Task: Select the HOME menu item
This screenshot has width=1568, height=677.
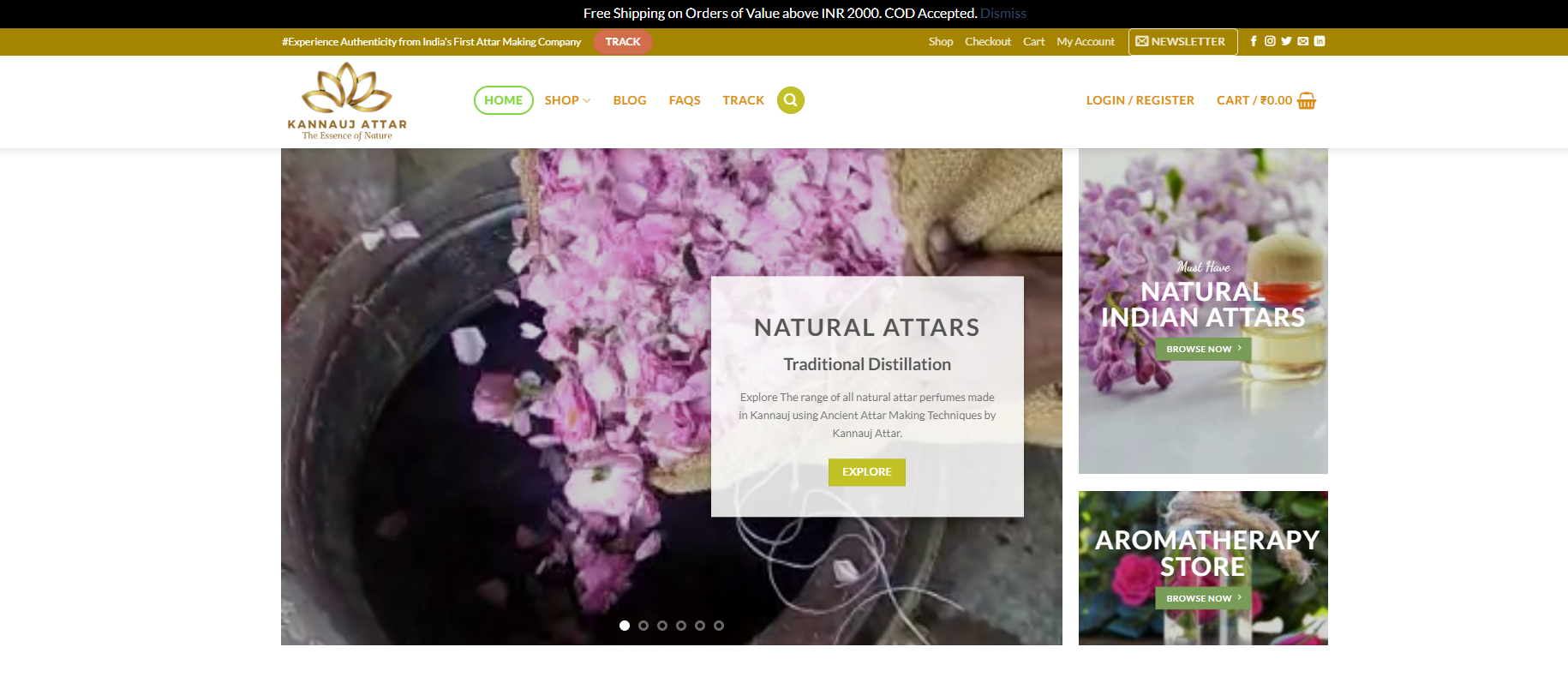Action: 504,100
